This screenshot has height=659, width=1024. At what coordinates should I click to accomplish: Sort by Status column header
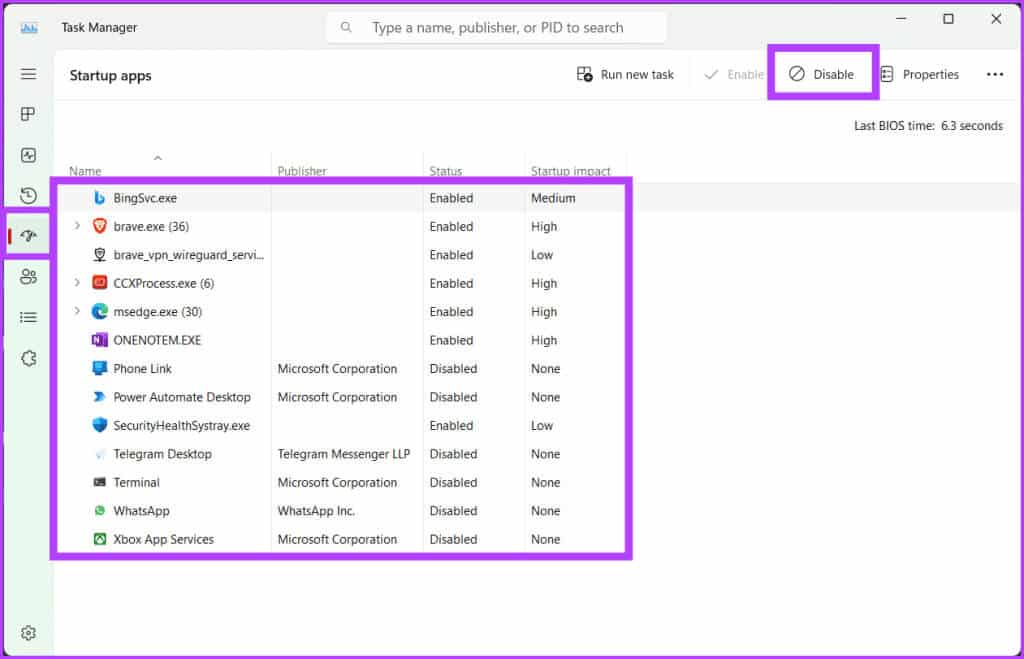click(x=445, y=171)
